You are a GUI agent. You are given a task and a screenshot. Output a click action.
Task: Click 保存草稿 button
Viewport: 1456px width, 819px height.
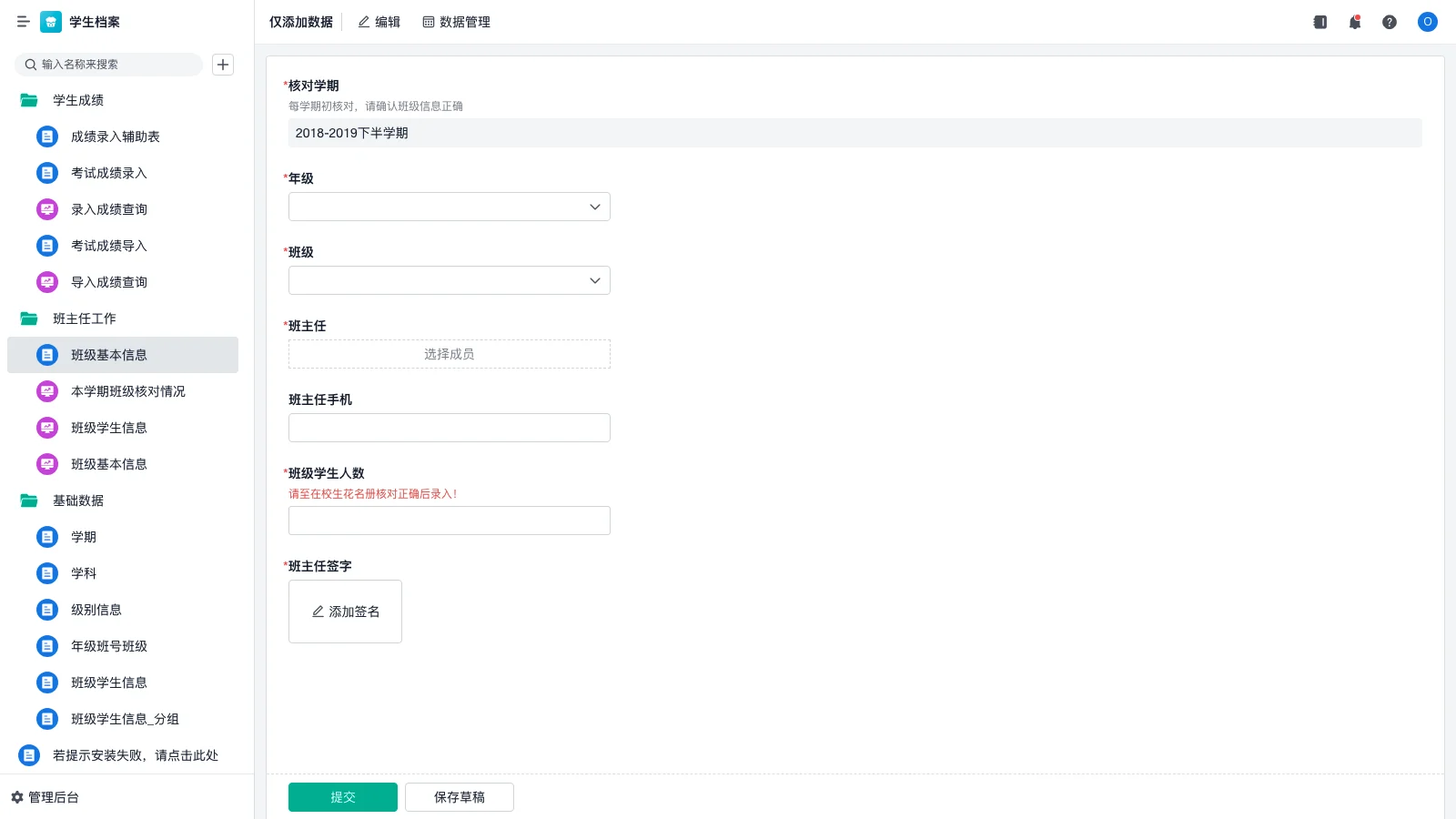[x=459, y=797]
